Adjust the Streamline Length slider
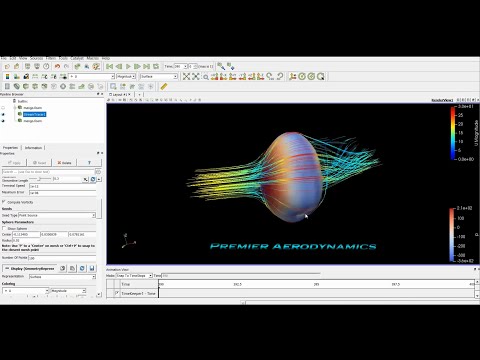 pos(40,179)
